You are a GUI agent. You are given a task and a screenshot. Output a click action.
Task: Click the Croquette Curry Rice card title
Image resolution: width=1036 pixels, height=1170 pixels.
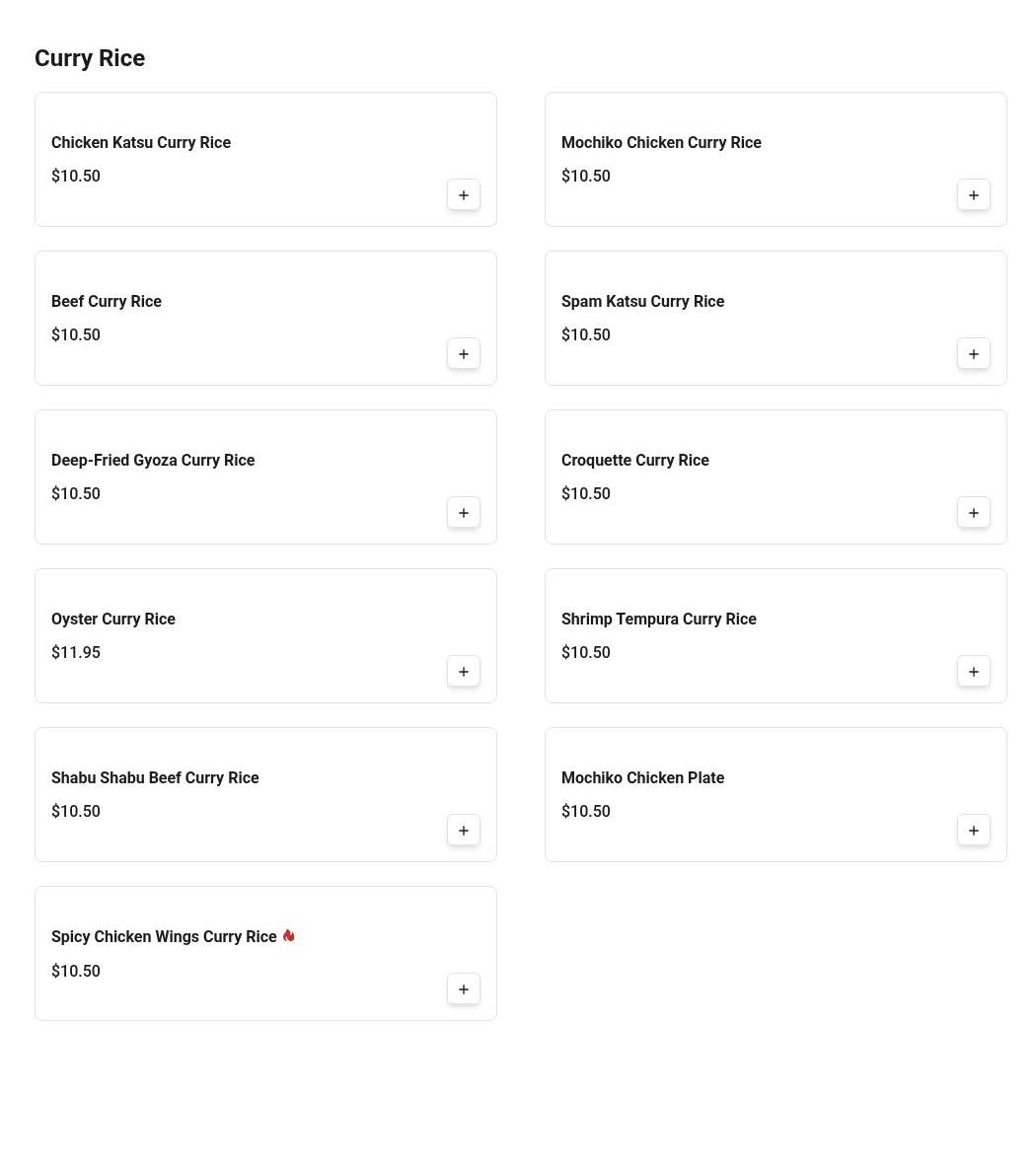(x=635, y=461)
